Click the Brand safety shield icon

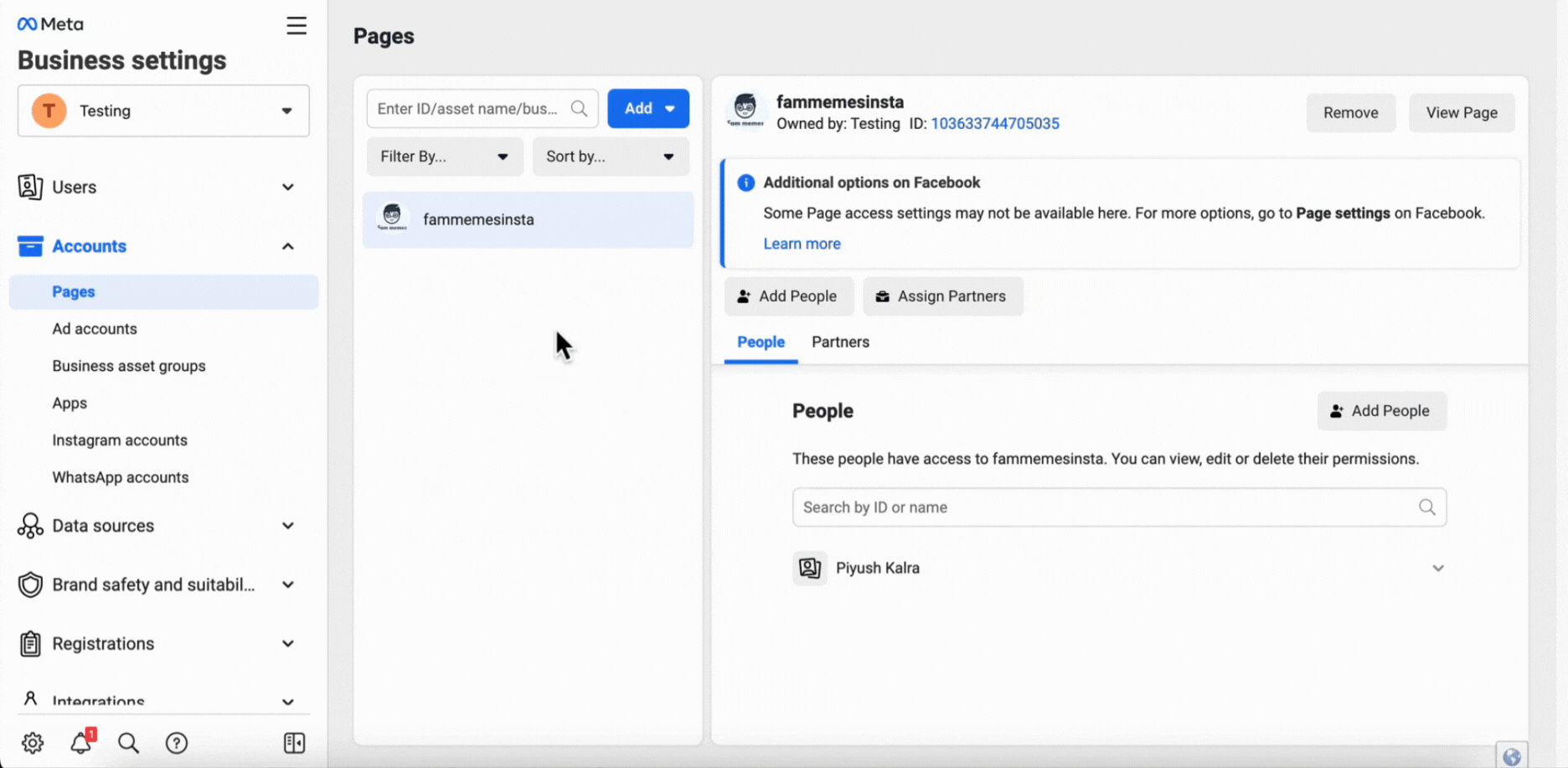pyautogui.click(x=30, y=585)
